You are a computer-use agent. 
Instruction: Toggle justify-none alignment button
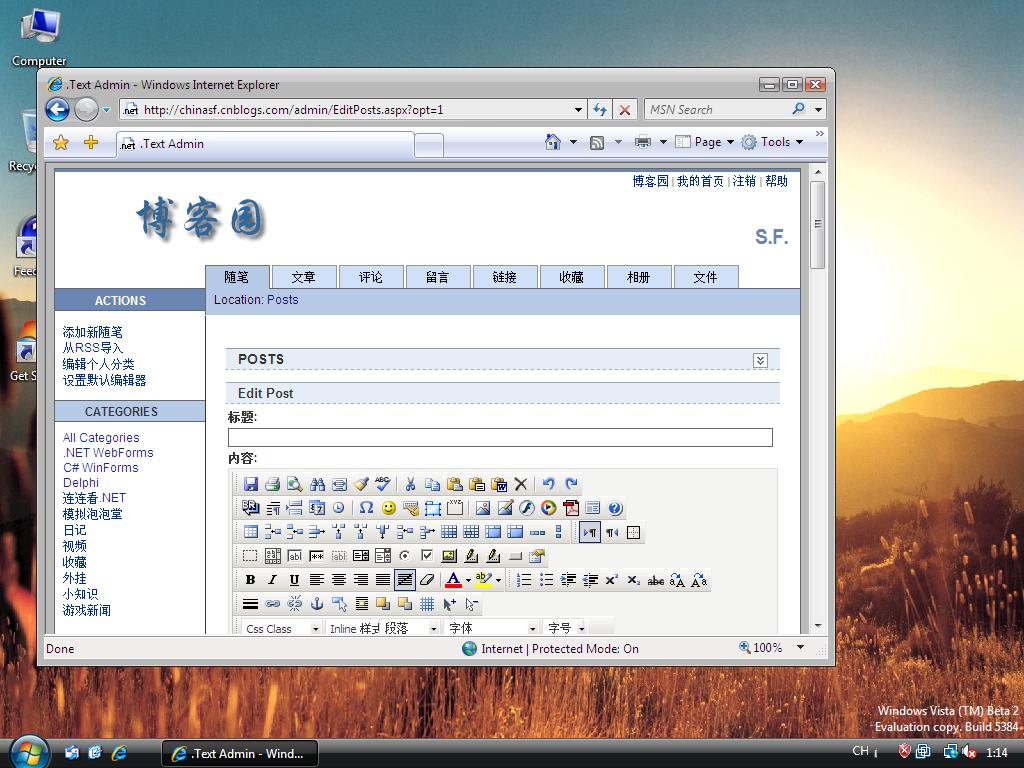405,580
